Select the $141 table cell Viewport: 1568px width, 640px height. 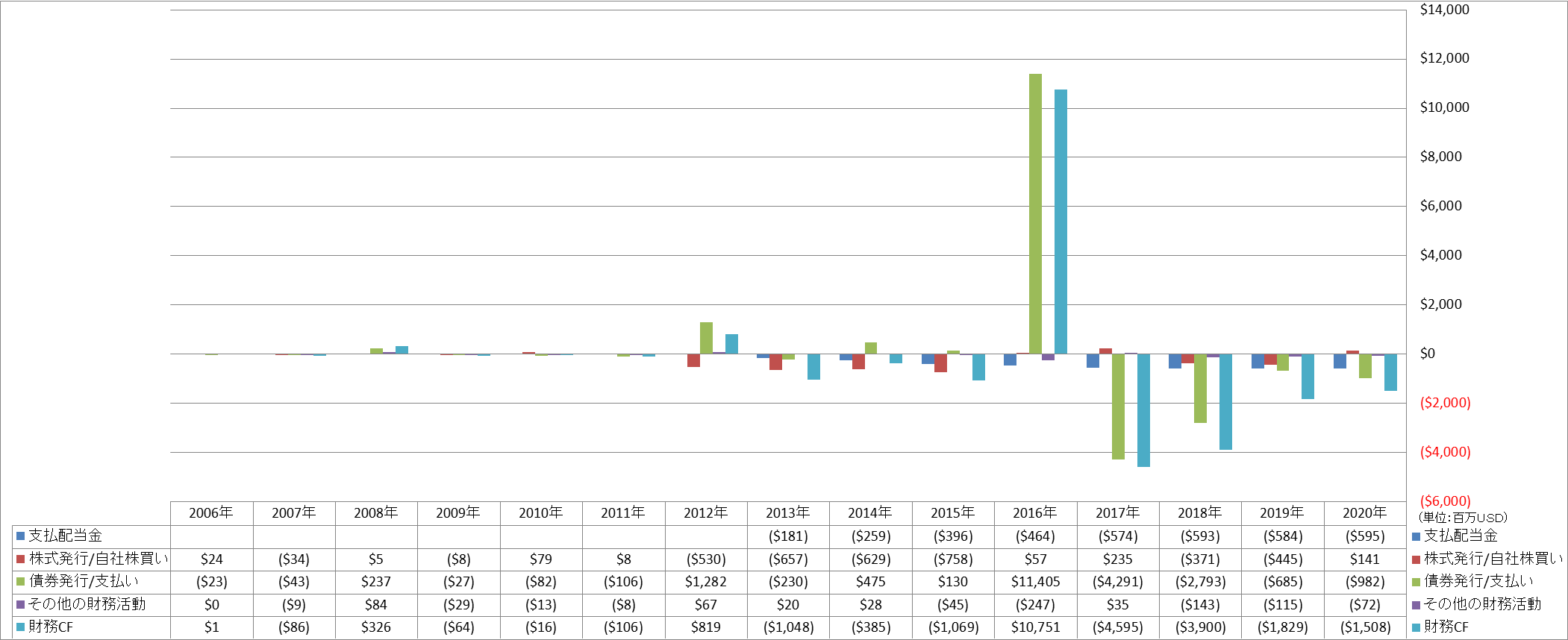(1365, 559)
